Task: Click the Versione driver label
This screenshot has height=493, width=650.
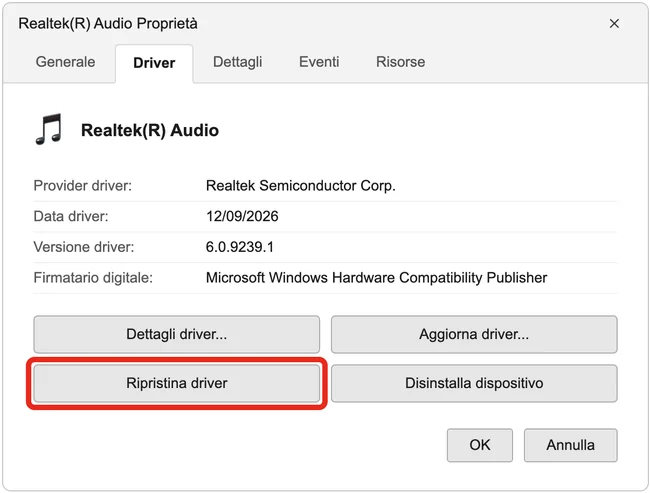Action: pyautogui.click(x=84, y=247)
